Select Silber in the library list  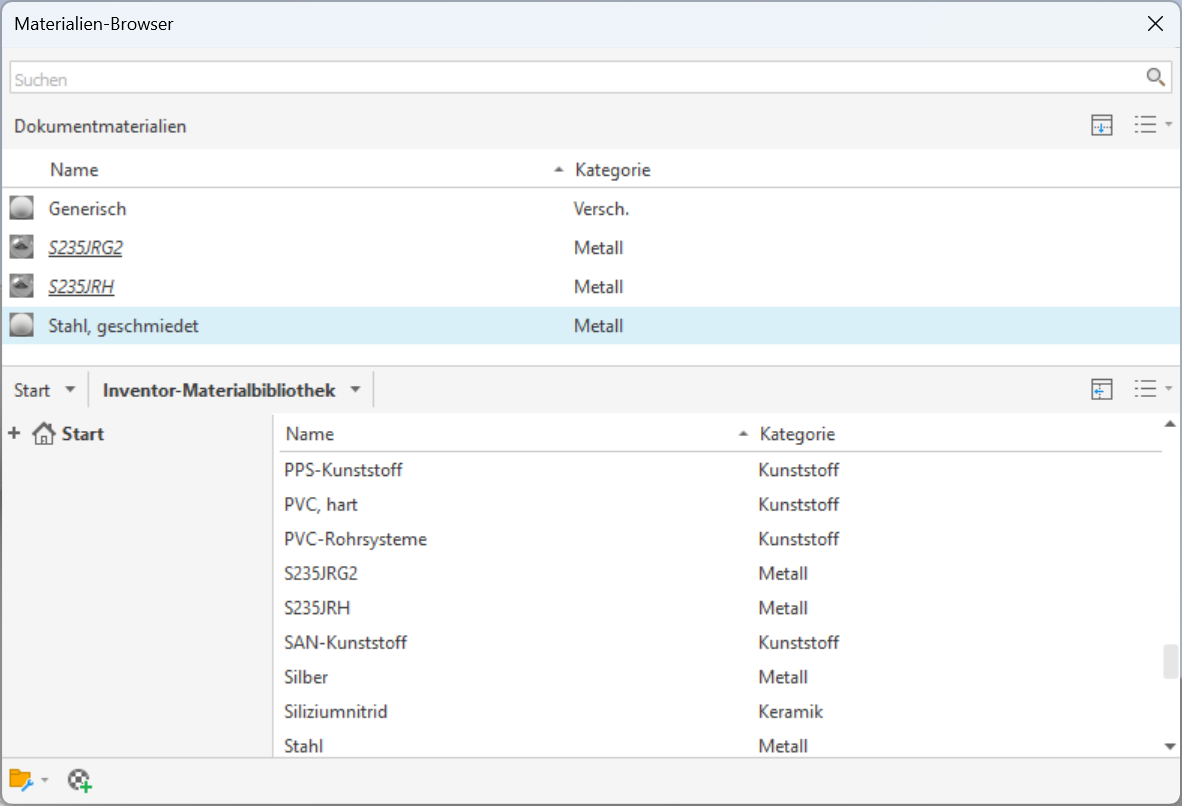[x=306, y=677]
